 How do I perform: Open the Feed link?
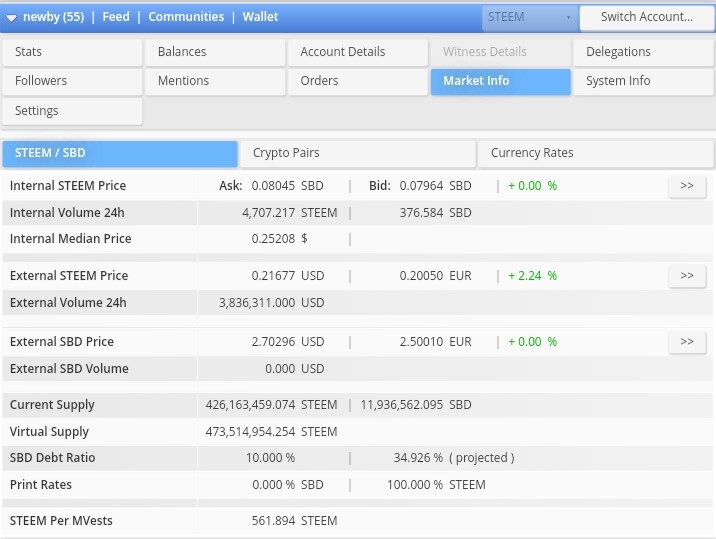pos(116,17)
